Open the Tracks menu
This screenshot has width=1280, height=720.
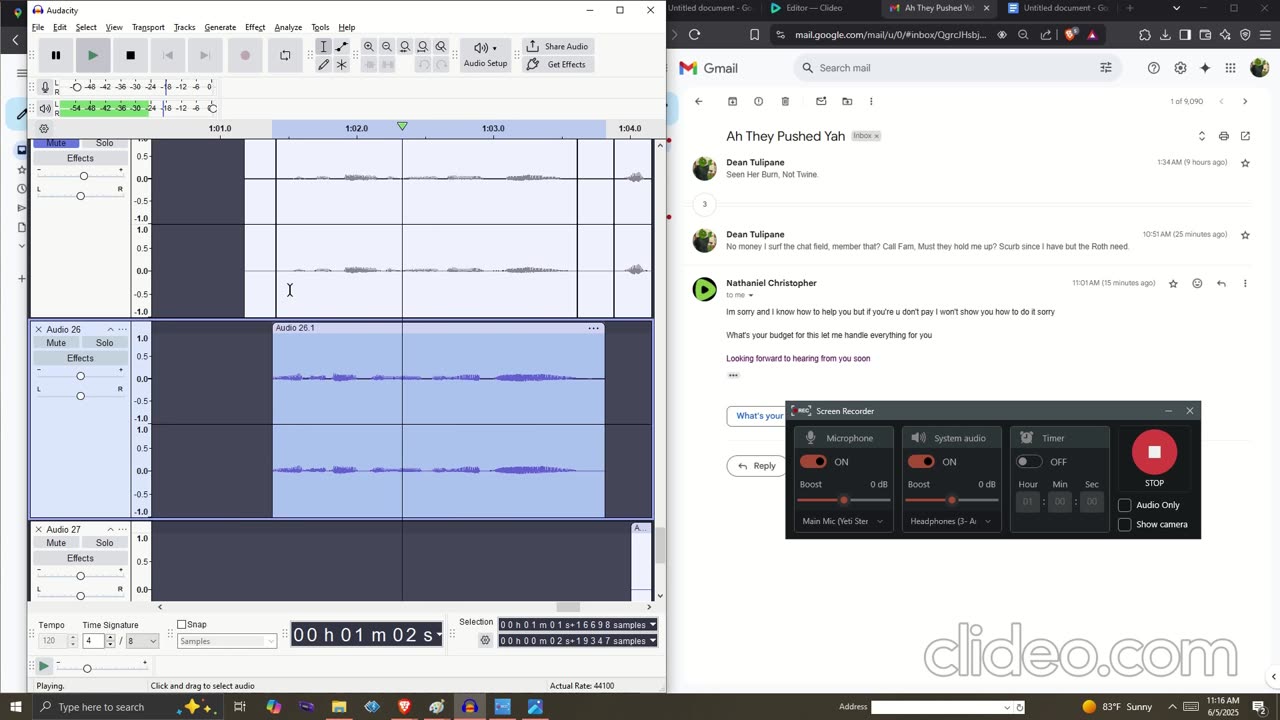(184, 27)
